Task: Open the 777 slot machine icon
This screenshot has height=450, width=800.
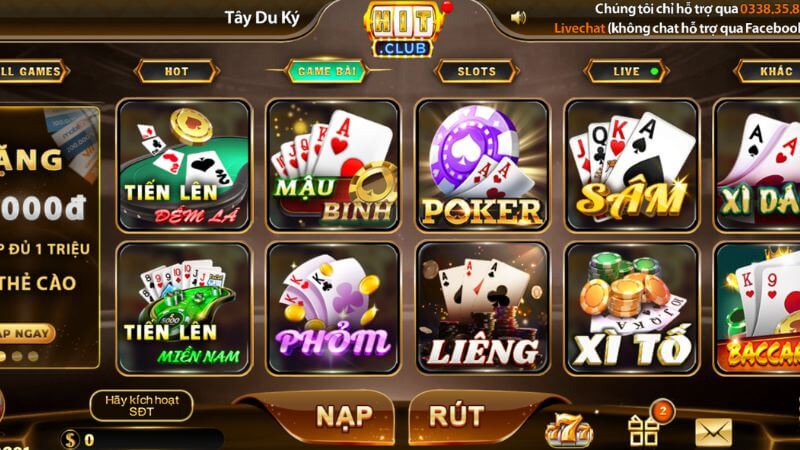Action: point(569,430)
